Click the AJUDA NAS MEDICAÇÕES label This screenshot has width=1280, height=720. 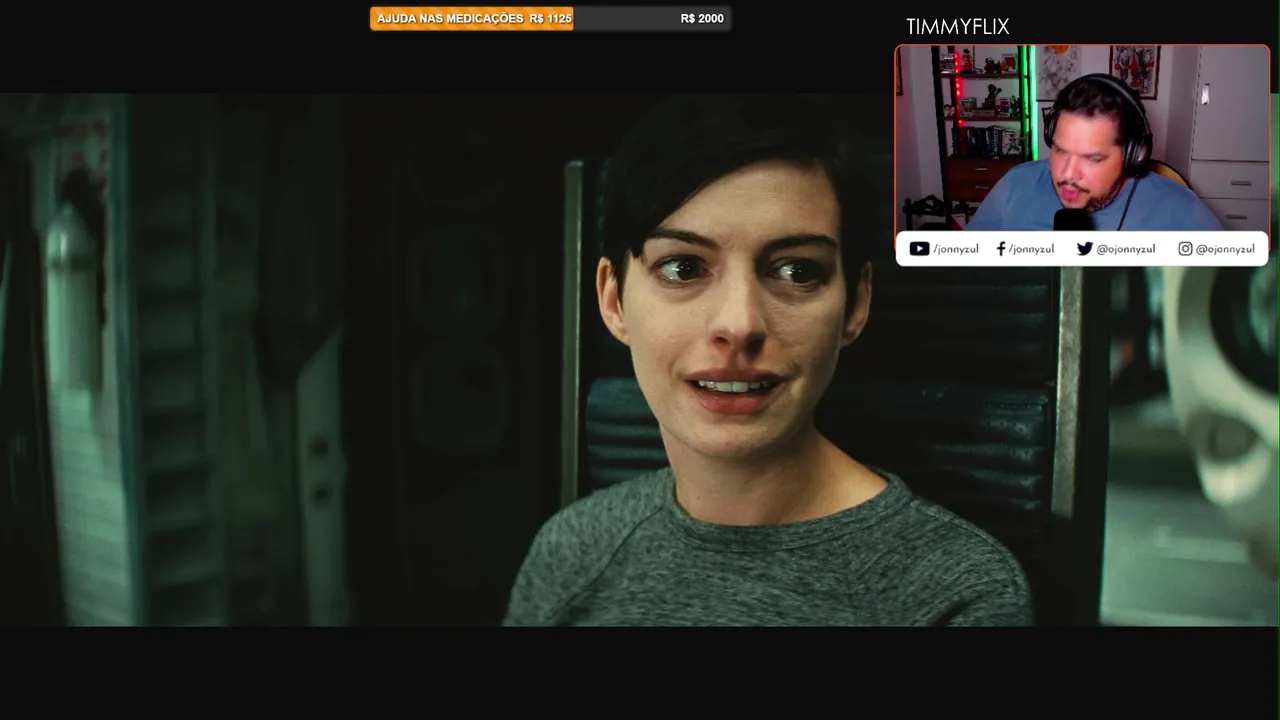[x=450, y=19]
